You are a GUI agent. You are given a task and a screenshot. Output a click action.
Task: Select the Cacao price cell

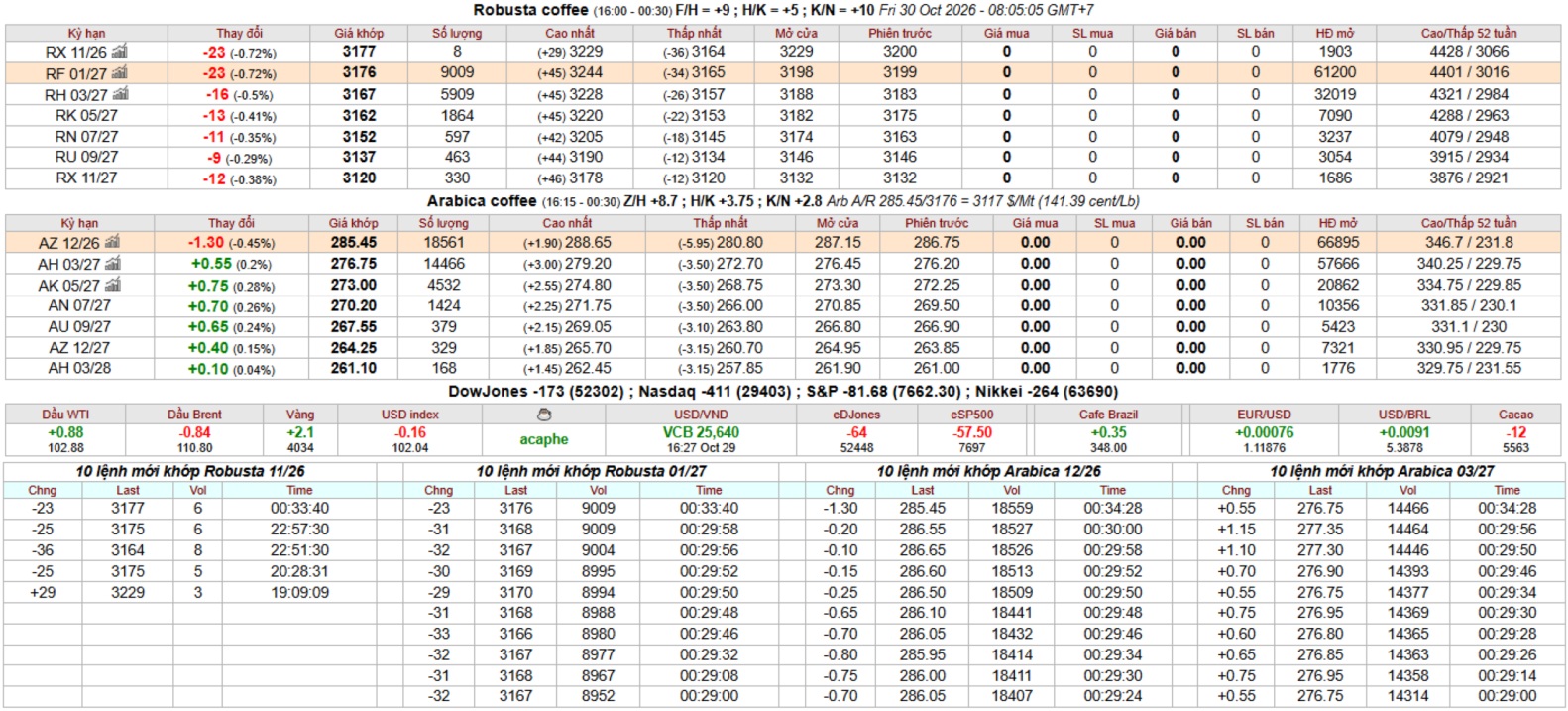(x=1515, y=439)
